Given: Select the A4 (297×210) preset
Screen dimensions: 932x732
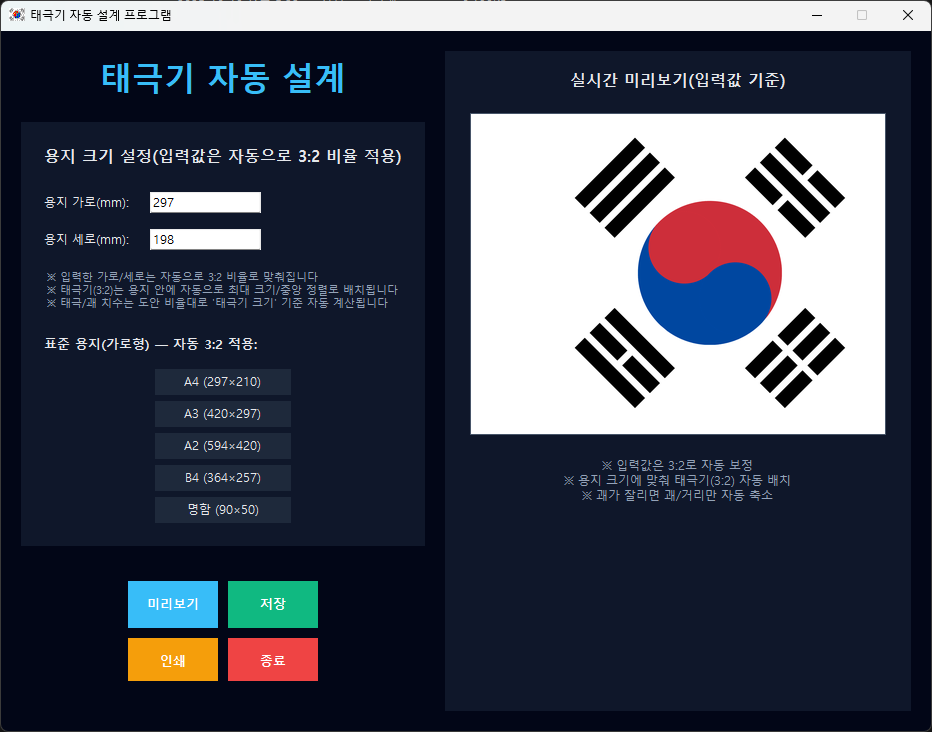Looking at the screenshot, I should (223, 382).
